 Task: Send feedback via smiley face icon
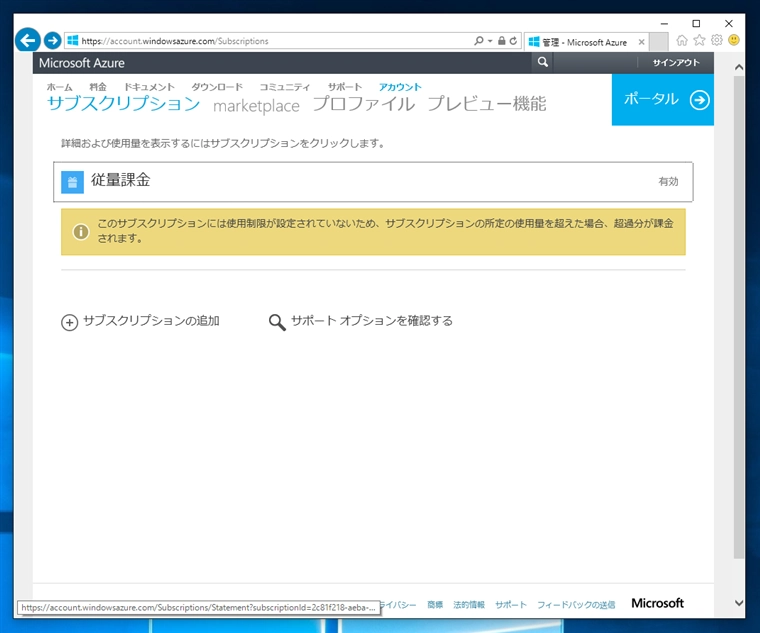pos(734,40)
